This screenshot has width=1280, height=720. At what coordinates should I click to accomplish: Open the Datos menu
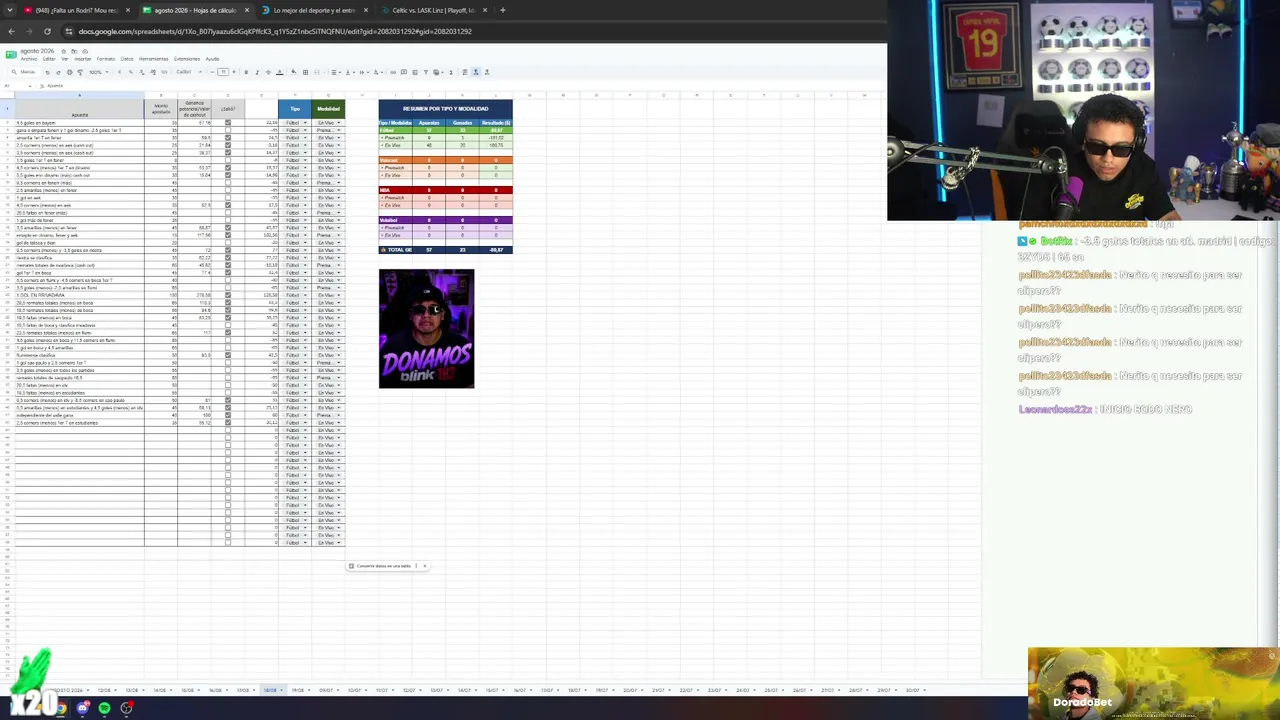pyautogui.click(x=127, y=59)
